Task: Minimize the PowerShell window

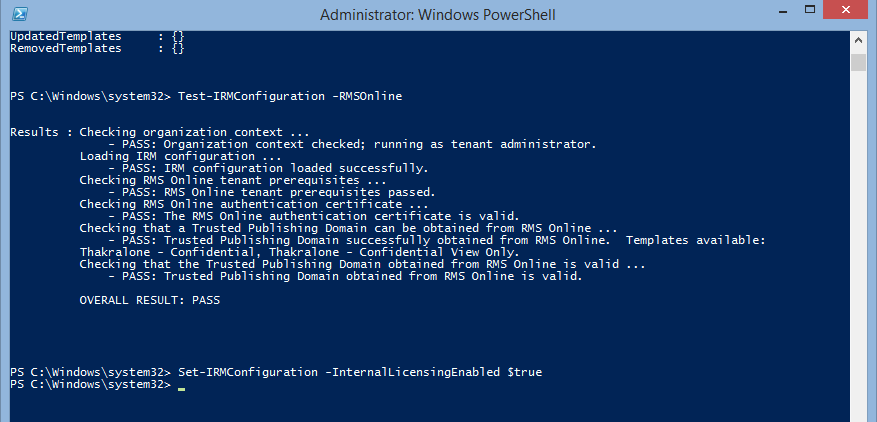Action: pyautogui.click(x=782, y=12)
